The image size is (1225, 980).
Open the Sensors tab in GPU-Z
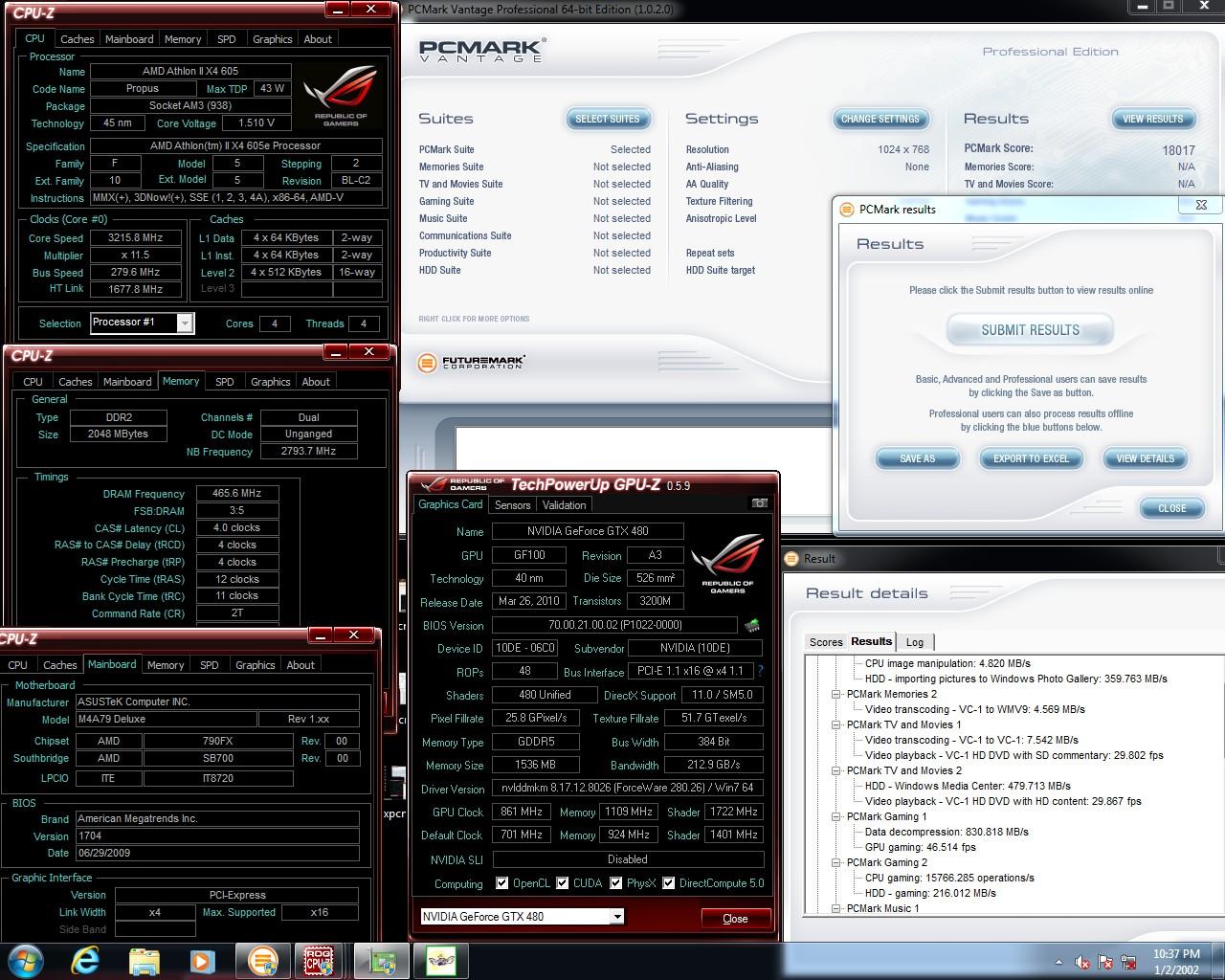pos(512,504)
